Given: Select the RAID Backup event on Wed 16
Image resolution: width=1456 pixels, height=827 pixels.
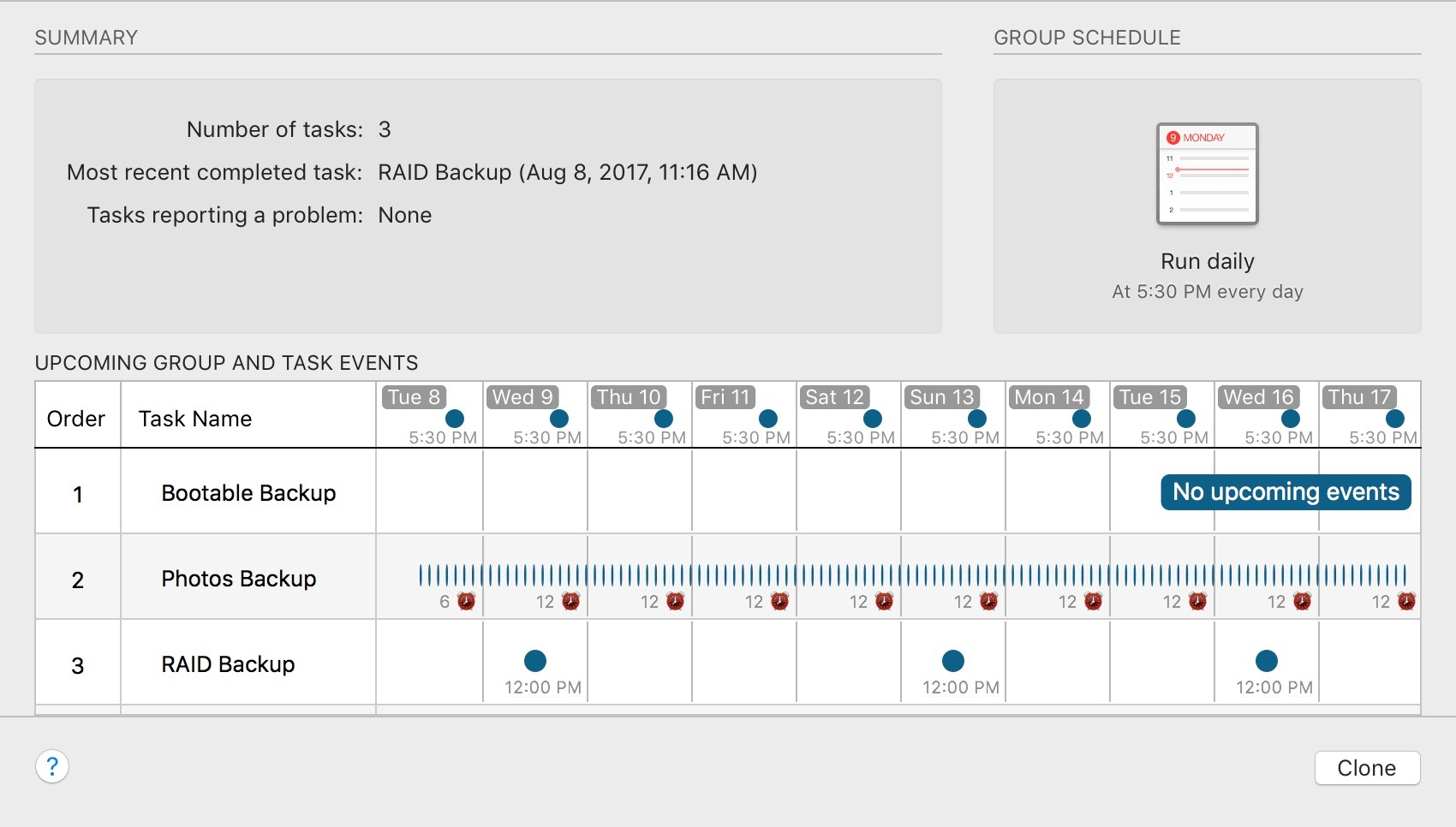Looking at the screenshot, I should (1267, 661).
